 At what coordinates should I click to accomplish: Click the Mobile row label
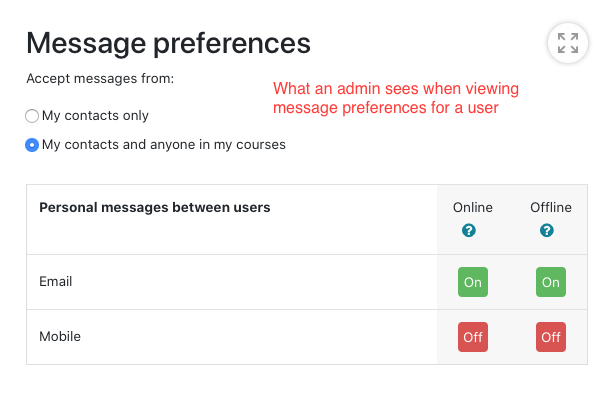coord(60,337)
